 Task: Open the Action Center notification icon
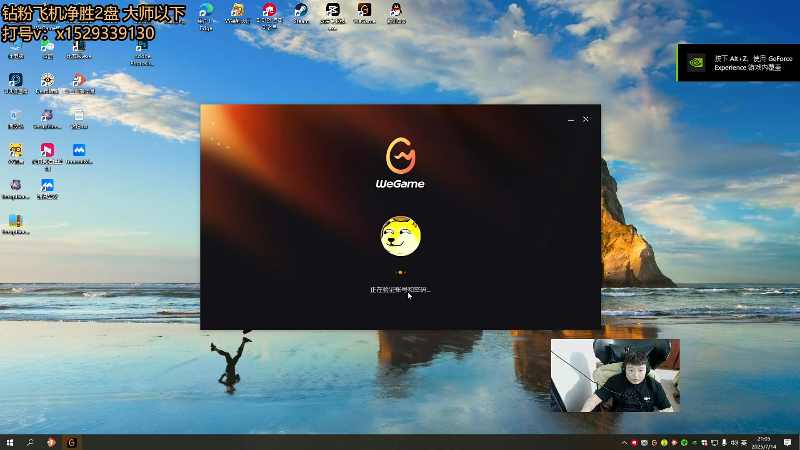coord(788,442)
